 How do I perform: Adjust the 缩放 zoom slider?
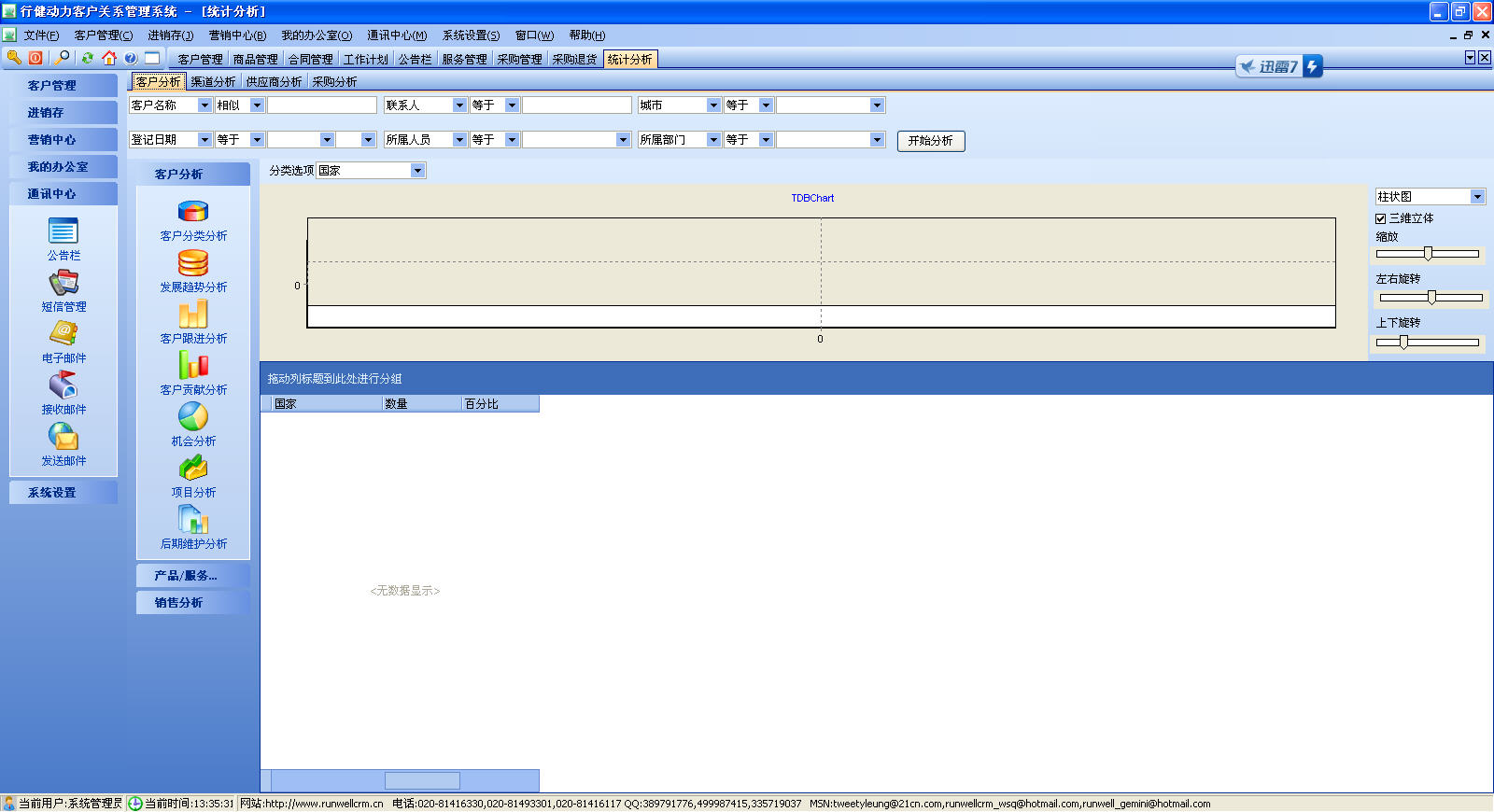point(1428,254)
